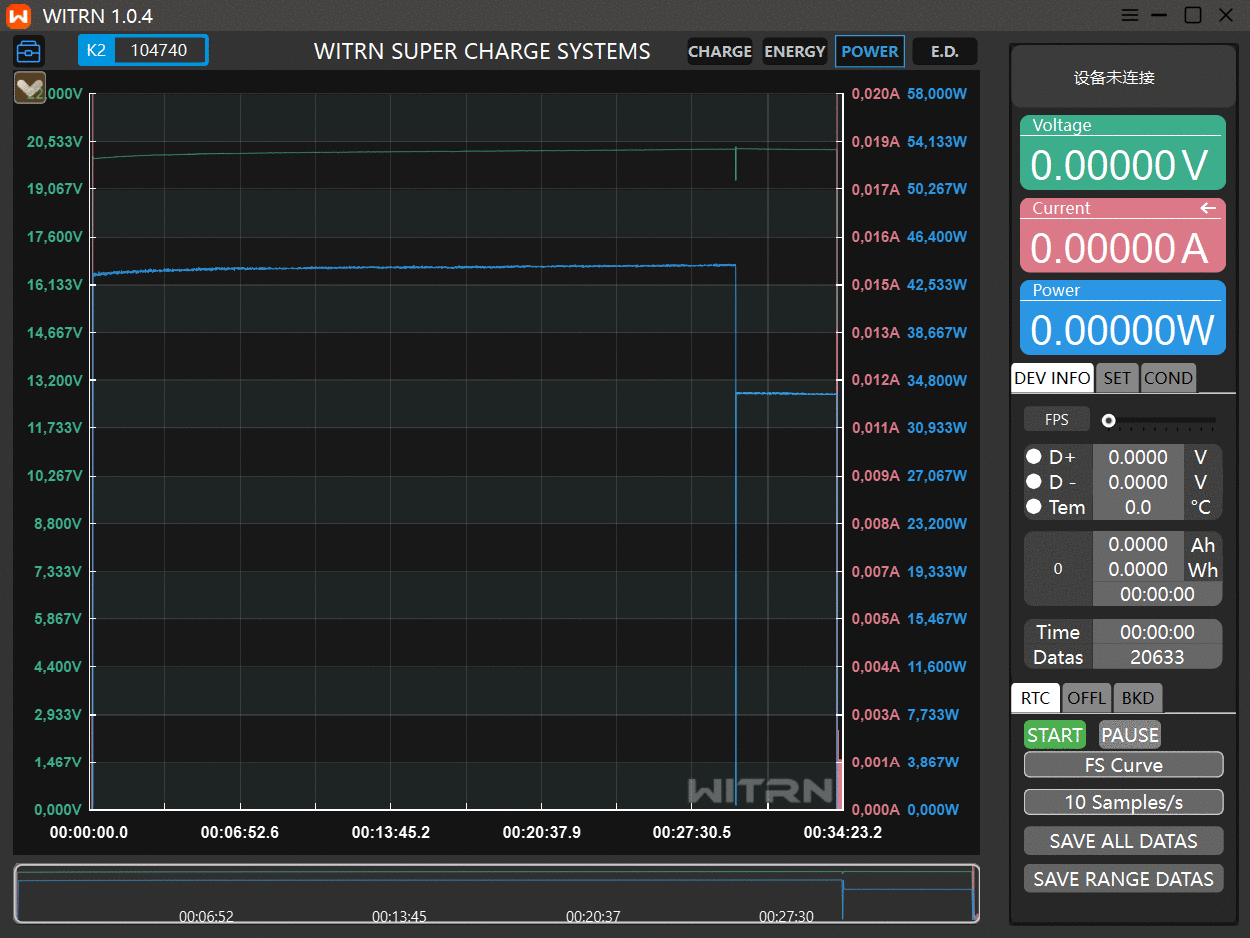
Task: Select the D+ radio button
Action: pyautogui.click(x=1034, y=457)
